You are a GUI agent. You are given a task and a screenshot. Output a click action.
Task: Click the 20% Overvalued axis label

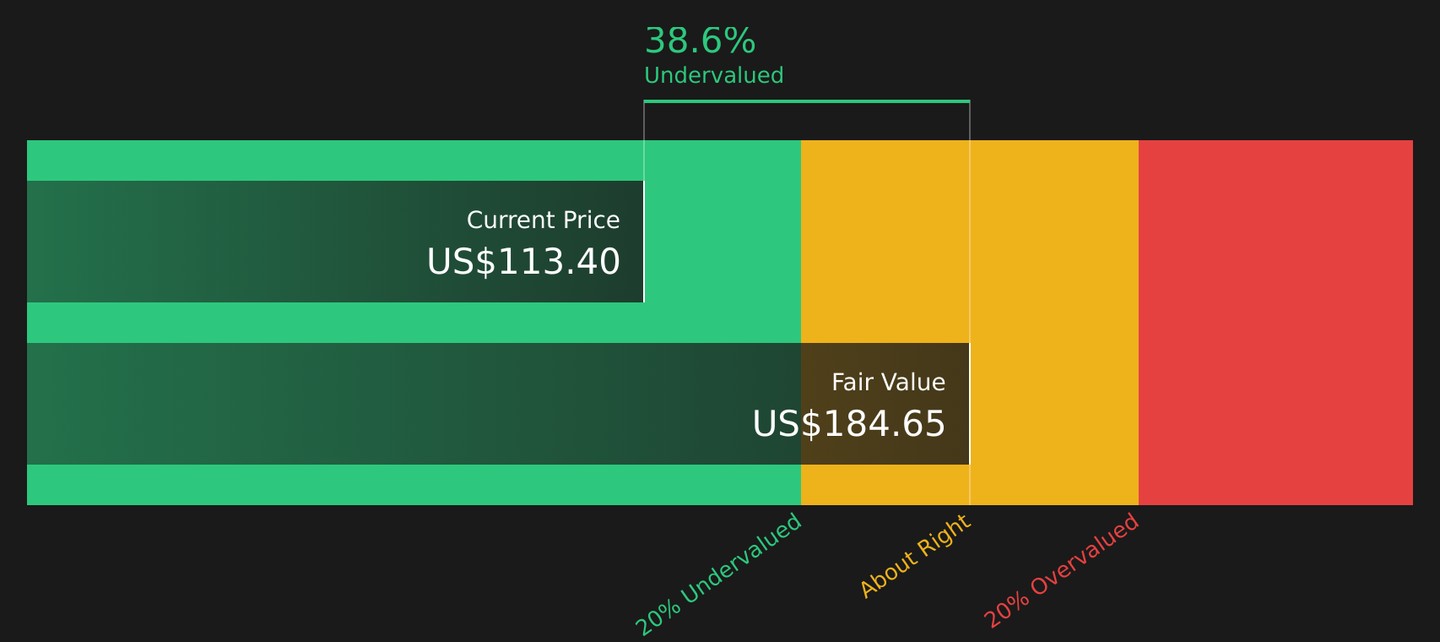tap(1062, 571)
